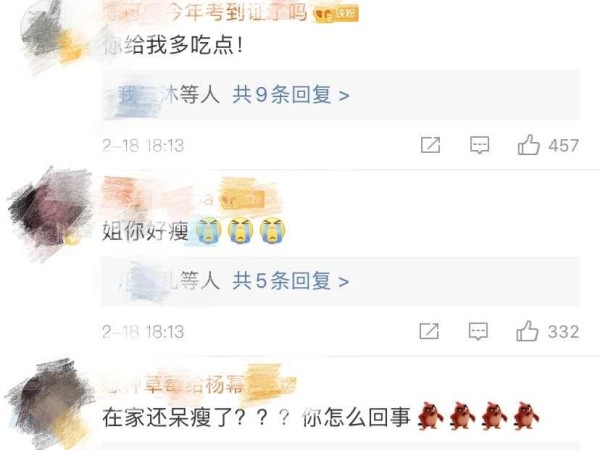Reply to the "你给我多吃点" comment
Image resolution: width=600 pixels, height=450 pixels.
pyautogui.click(x=479, y=145)
